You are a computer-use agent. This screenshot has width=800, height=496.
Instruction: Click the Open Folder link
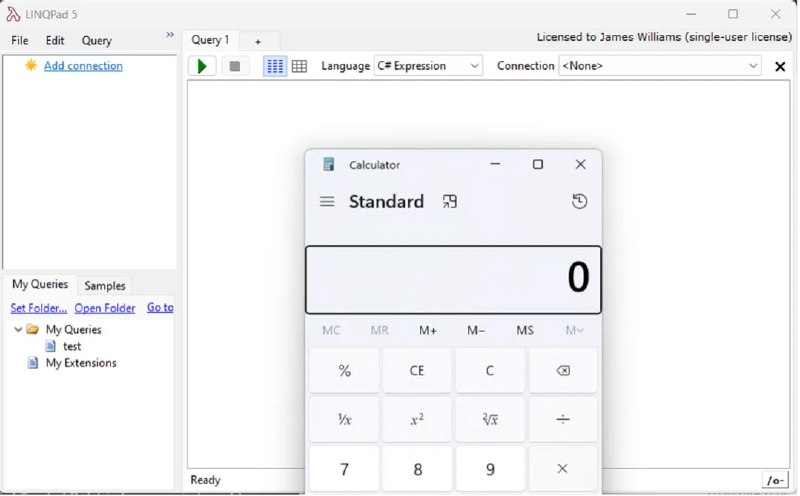point(105,308)
